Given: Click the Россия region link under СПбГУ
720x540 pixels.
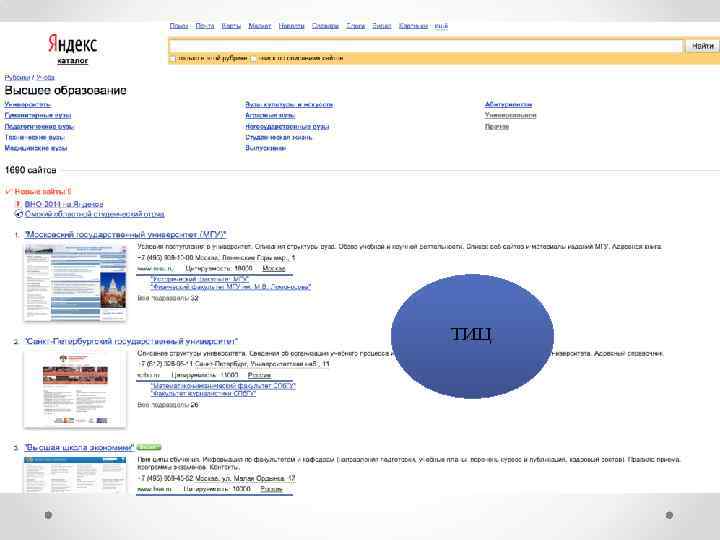Looking at the screenshot, I should tap(259, 375).
